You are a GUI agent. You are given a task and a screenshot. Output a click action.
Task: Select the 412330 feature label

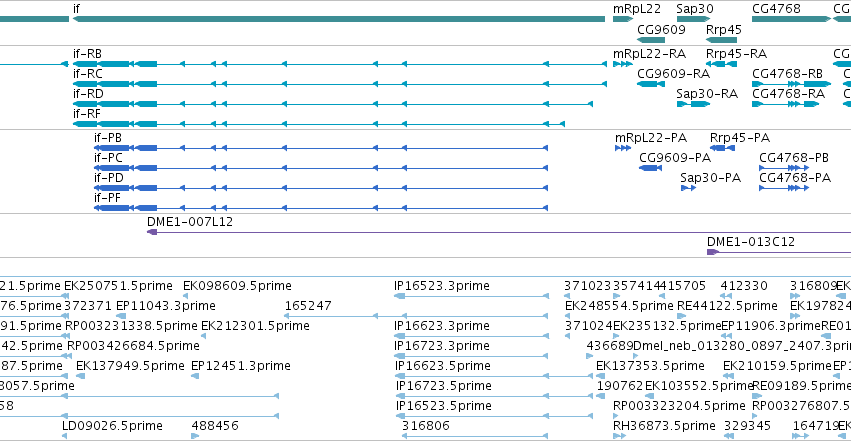click(744, 286)
